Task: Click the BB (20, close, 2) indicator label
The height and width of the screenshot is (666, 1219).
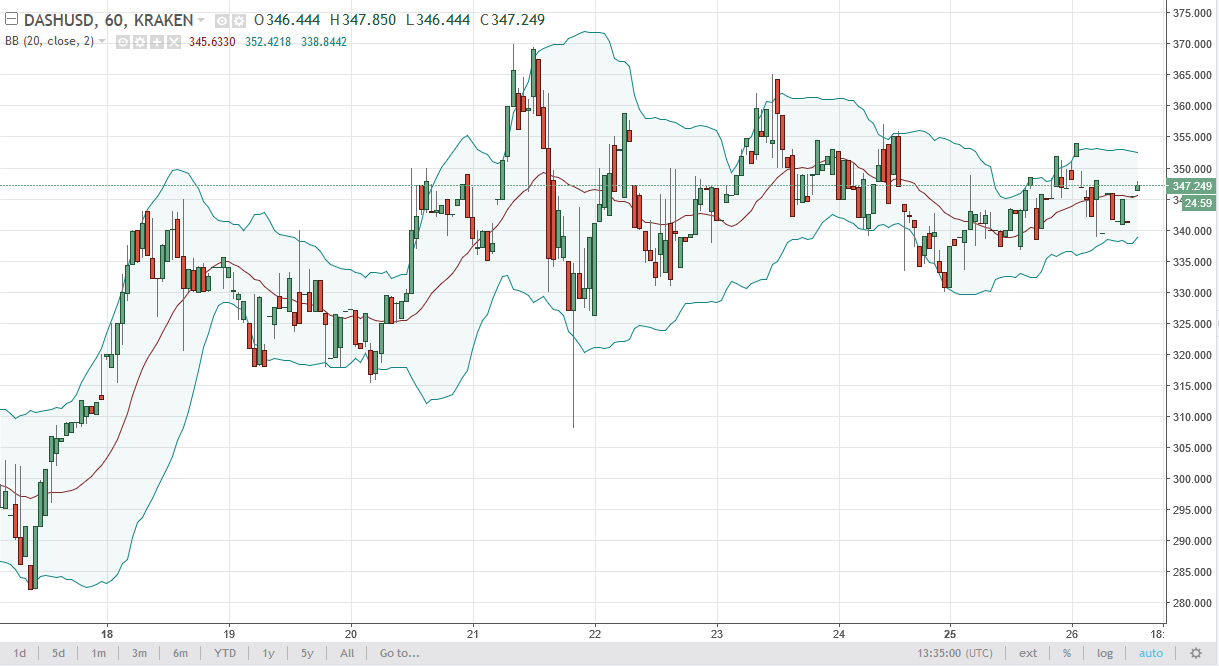Action: tap(49, 42)
